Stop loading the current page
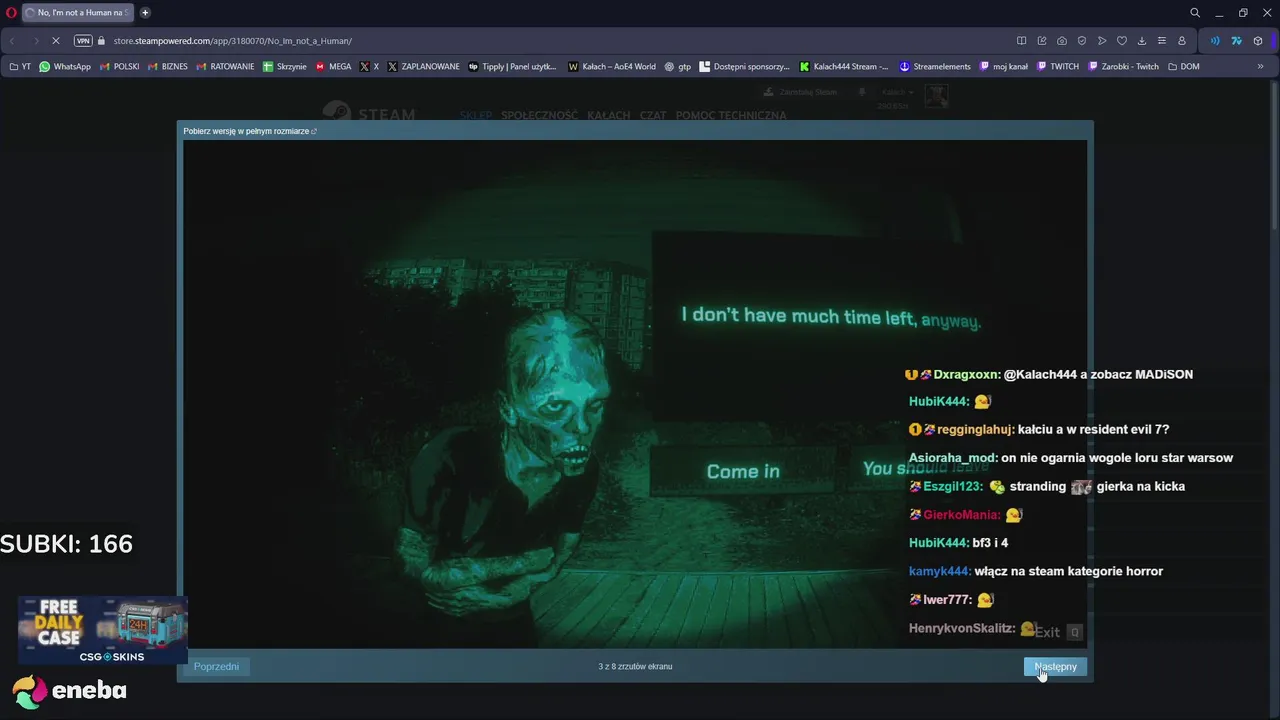Viewport: 1280px width, 720px height. [56, 41]
